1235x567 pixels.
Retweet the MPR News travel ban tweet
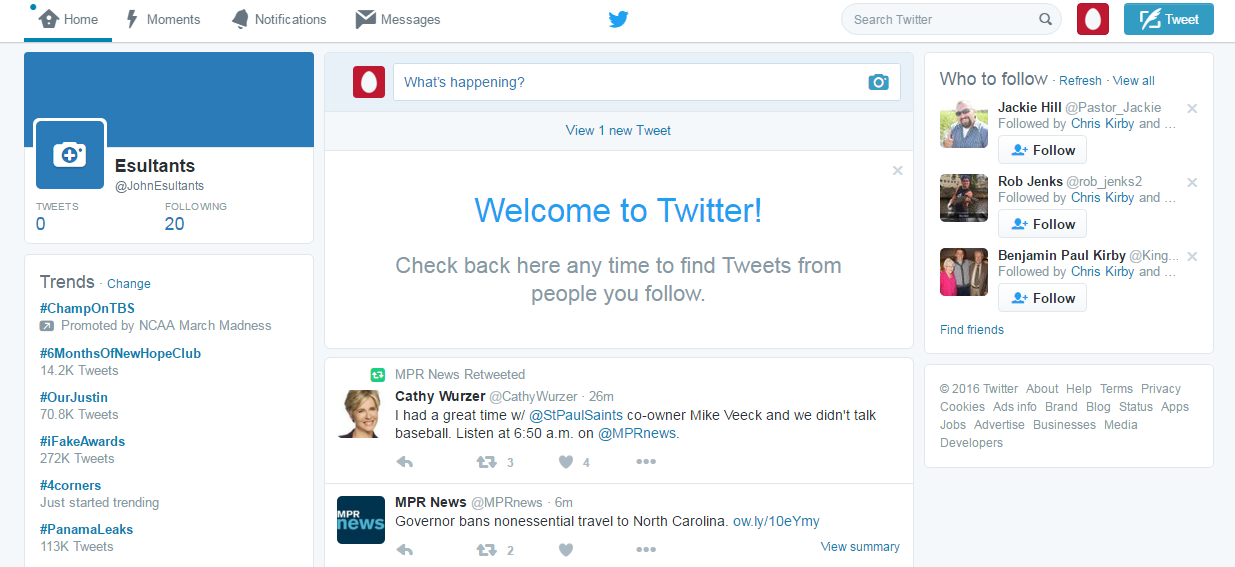click(486, 550)
